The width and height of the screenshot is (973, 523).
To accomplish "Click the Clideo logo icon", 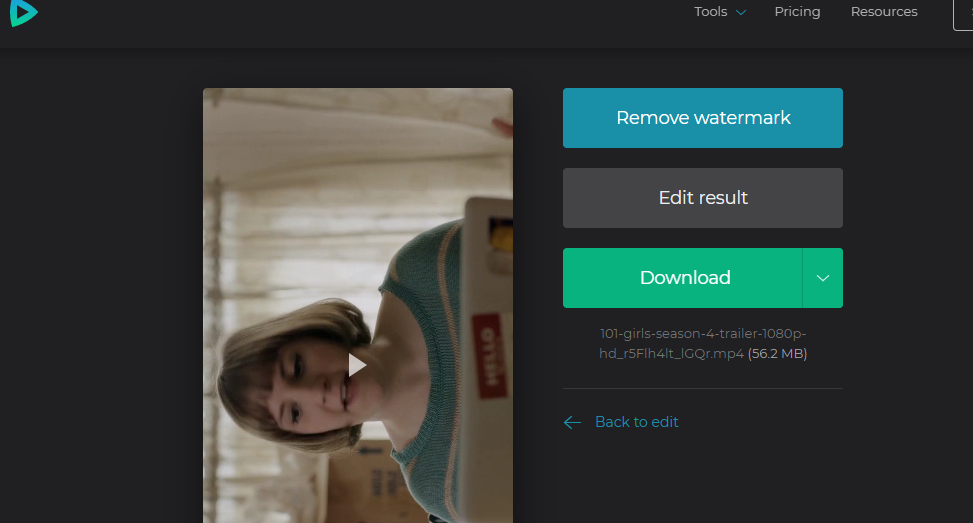I will [24, 12].
